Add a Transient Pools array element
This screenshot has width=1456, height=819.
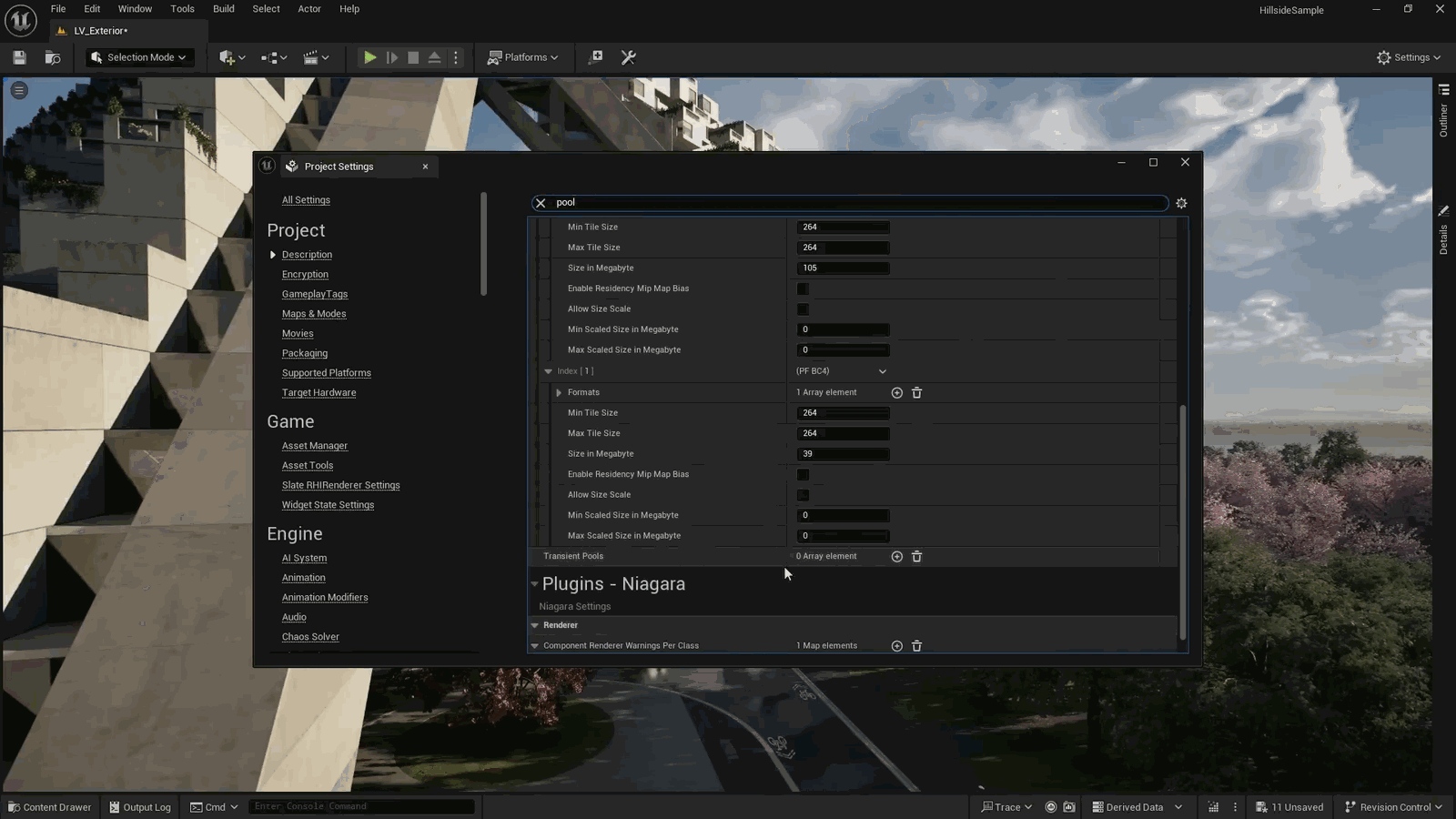coord(896,556)
